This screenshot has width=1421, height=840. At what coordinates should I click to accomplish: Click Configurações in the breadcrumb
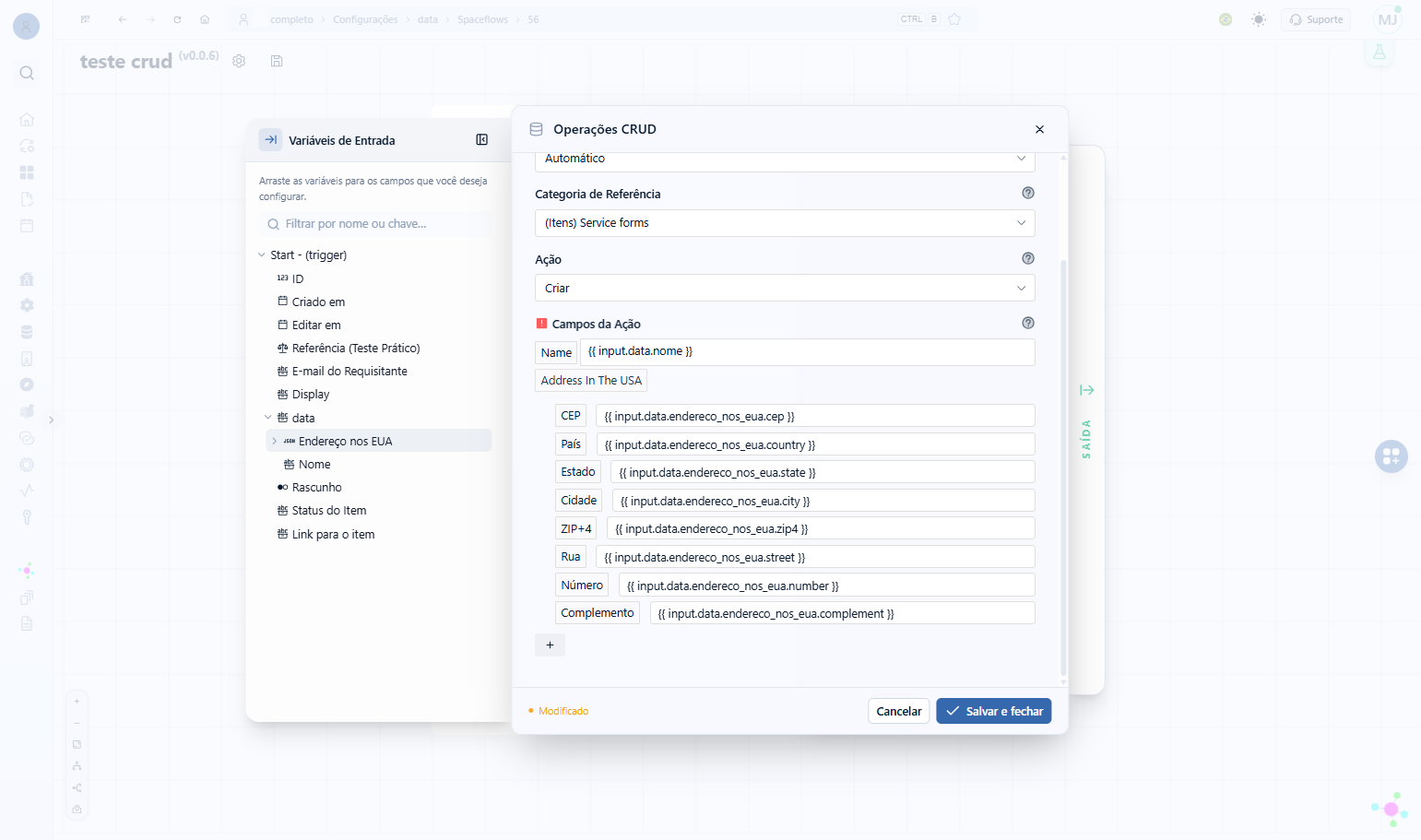pos(365,19)
